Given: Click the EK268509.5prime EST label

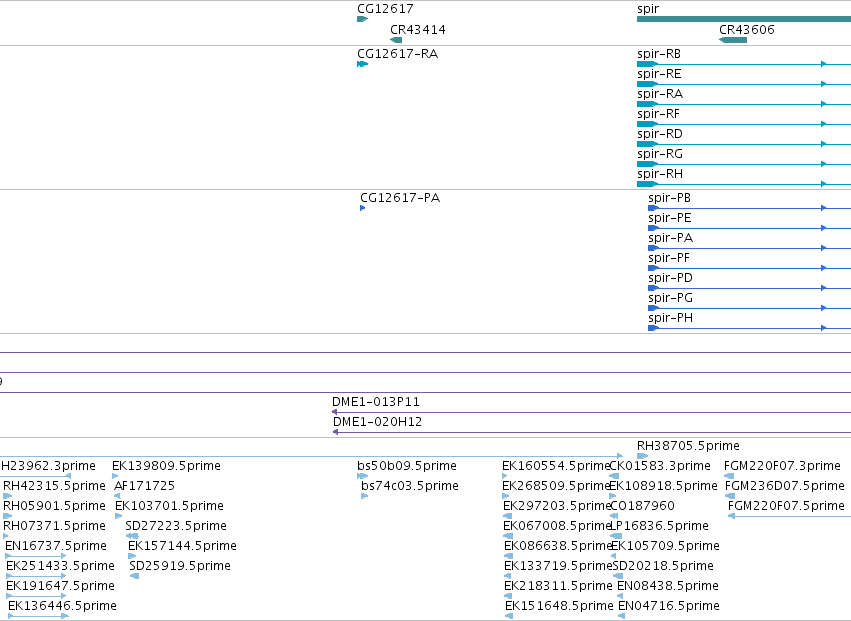Looking at the screenshot, I should [x=556, y=486].
